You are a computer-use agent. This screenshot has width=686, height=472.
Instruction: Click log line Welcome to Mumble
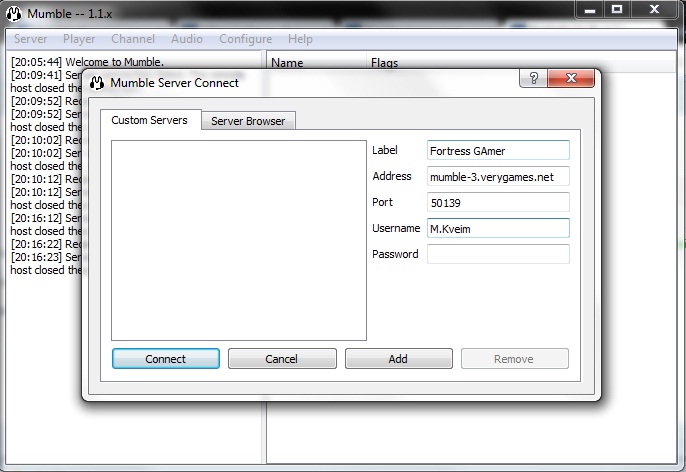tap(88, 62)
